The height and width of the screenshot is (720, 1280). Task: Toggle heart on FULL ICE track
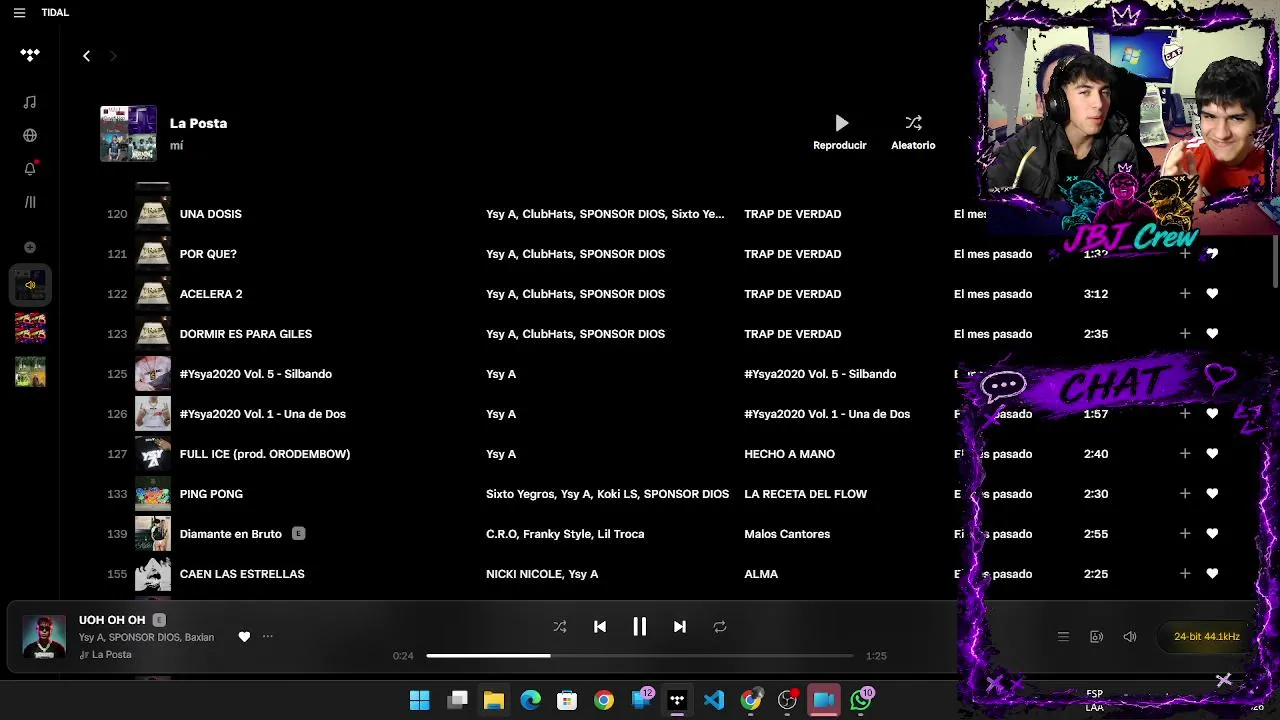pos(1212,454)
